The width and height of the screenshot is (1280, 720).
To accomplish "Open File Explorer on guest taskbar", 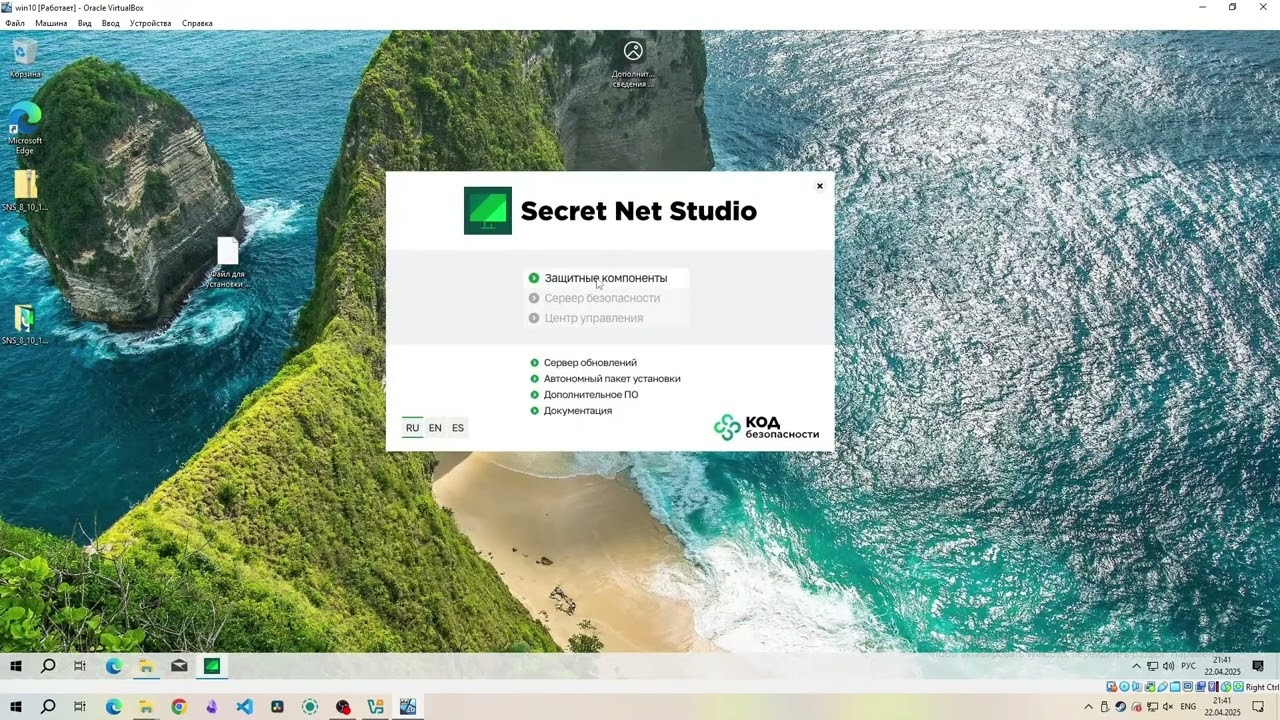I will (x=146, y=666).
